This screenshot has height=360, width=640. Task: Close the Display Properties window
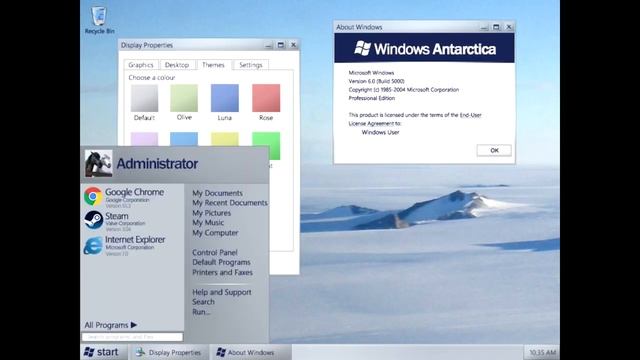293,45
